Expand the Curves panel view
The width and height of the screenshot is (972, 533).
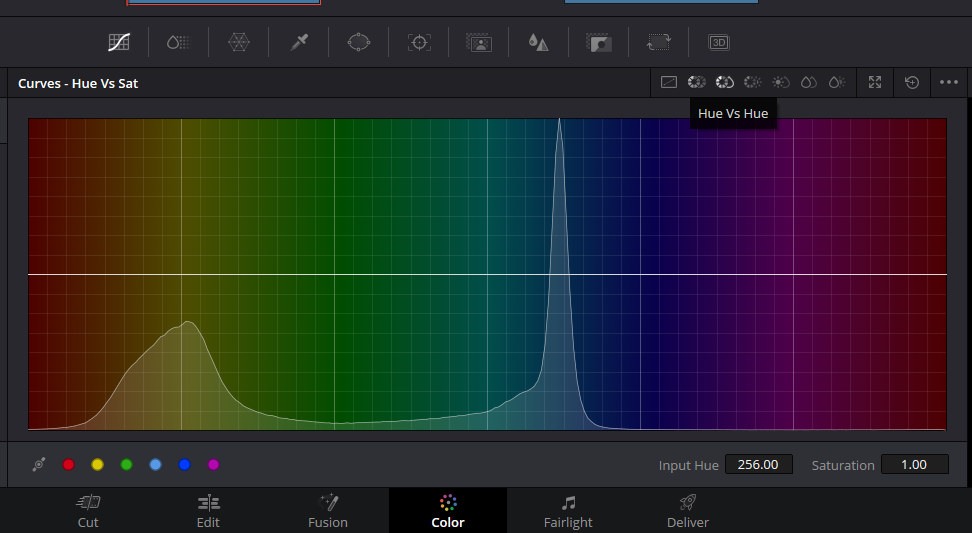tap(875, 82)
